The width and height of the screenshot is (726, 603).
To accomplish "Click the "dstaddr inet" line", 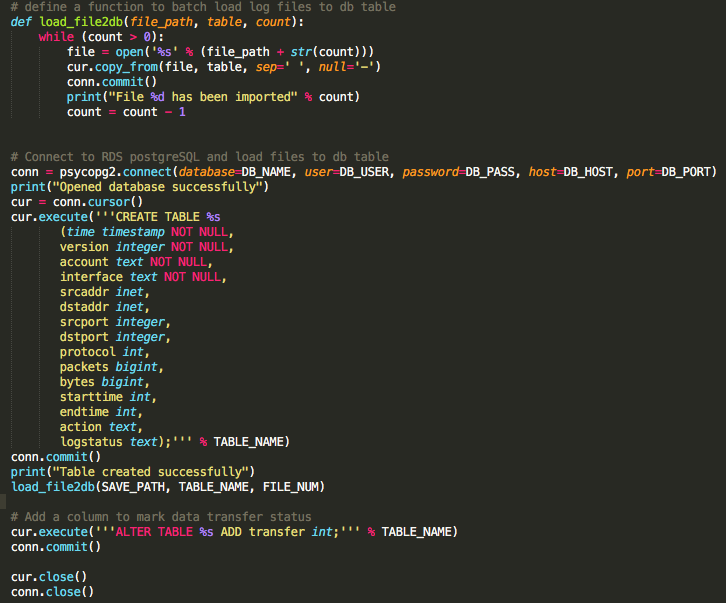I will pos(105,307).
